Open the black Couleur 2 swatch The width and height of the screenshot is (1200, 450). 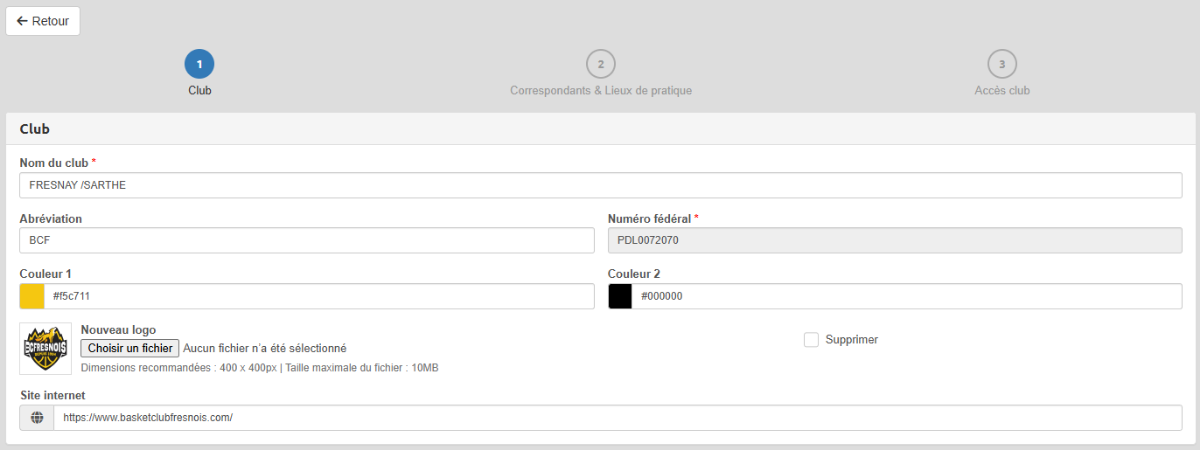coord(620,296)
